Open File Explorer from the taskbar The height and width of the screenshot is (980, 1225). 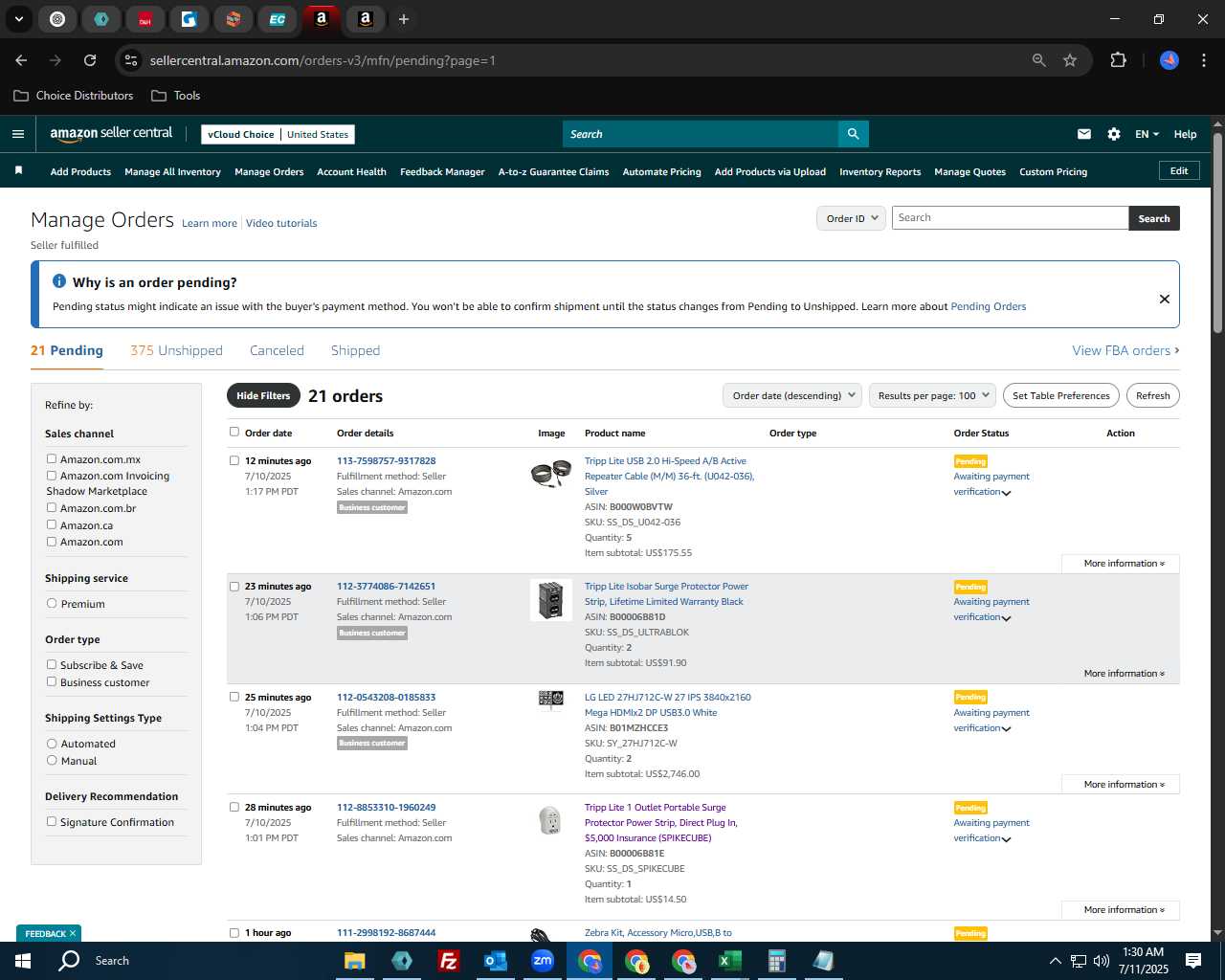355,961
